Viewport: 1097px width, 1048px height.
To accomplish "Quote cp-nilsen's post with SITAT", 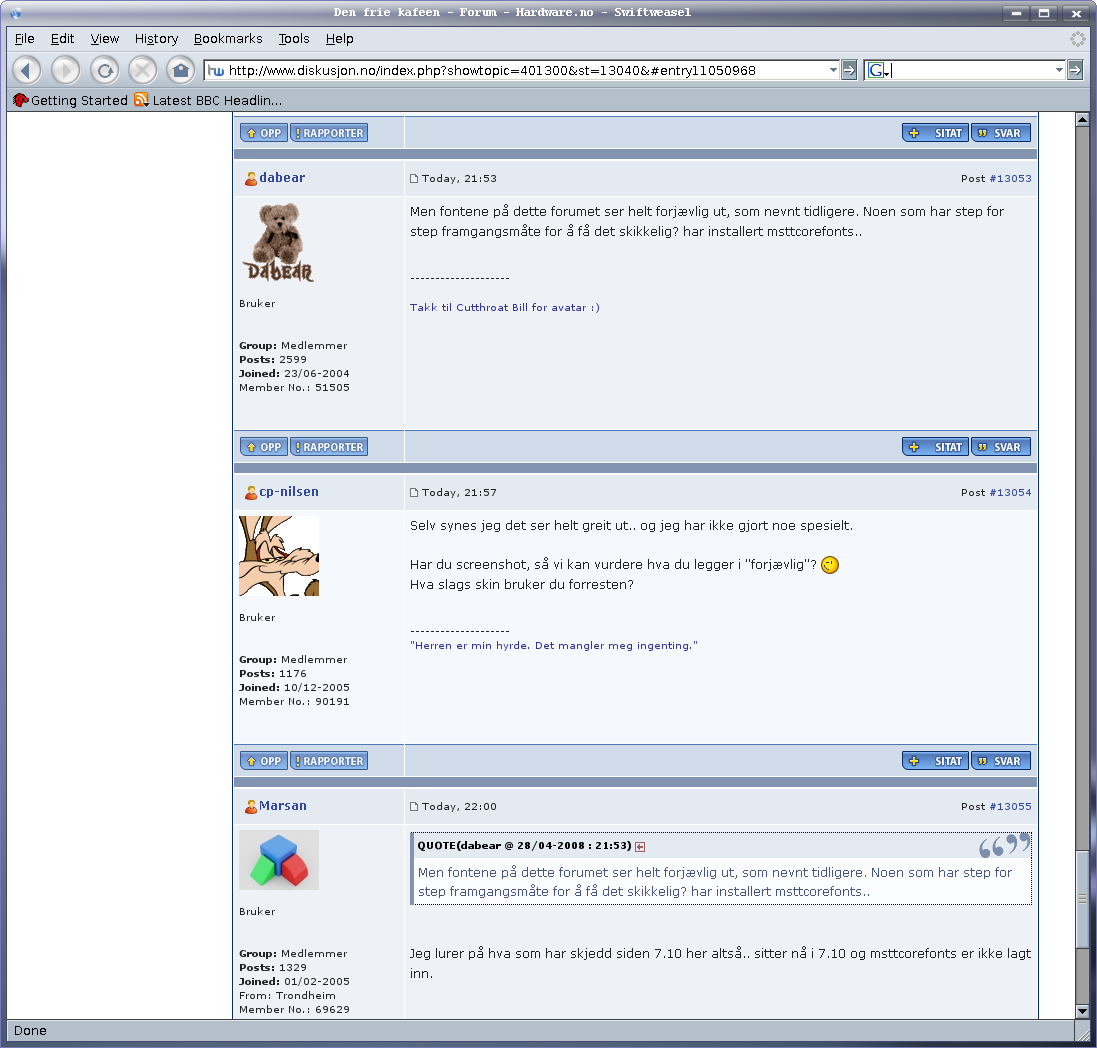I will pos(935,761).
